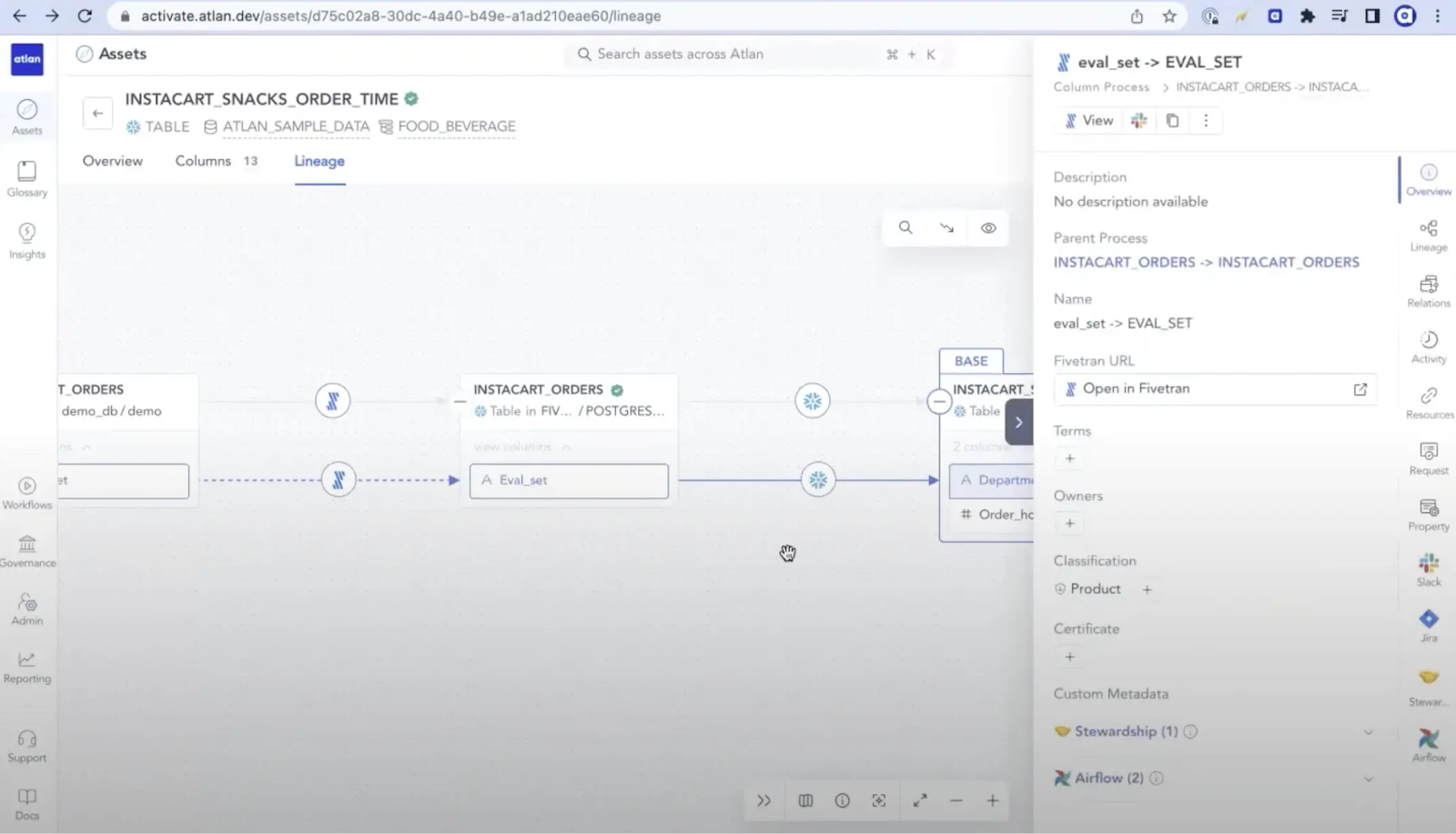Go back using the arrow beside table name
This screenshot has height=834, width=1456.
[97, 114]
